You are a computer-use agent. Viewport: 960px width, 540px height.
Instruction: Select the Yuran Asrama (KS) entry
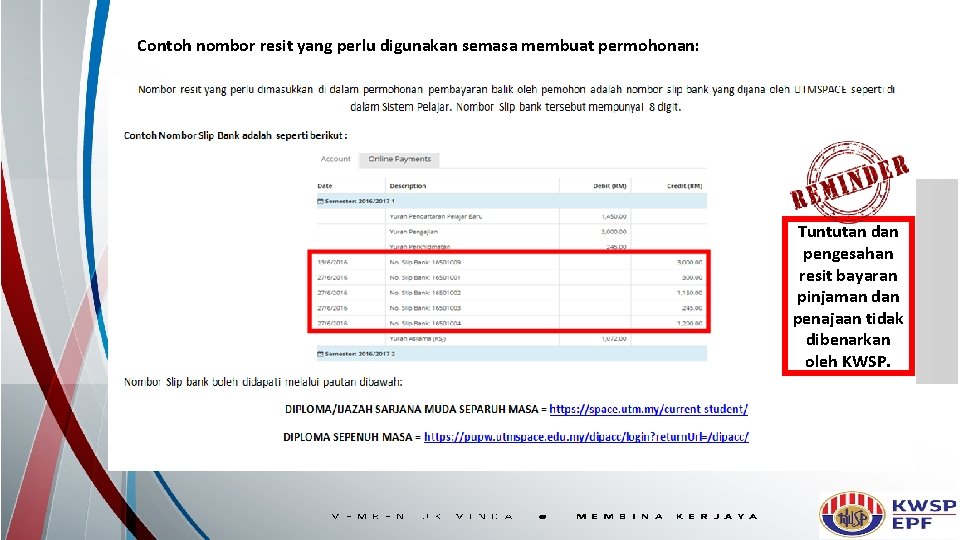point(418,339)
